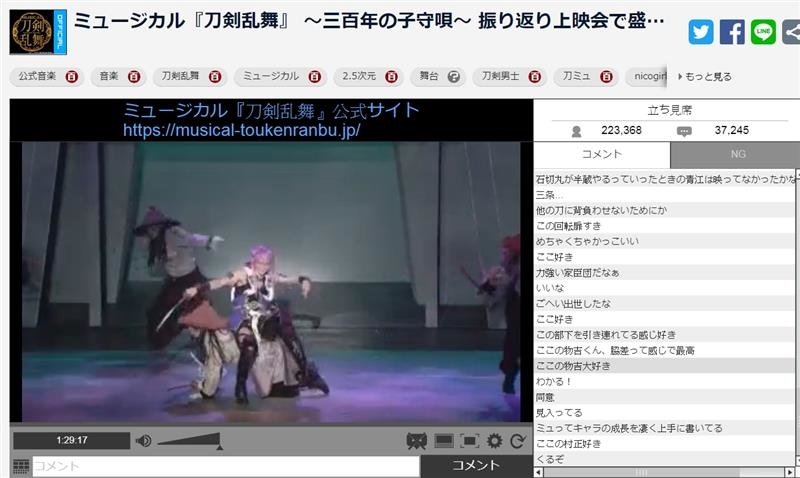Open the comment command palette icon

[x=21, y=466]
